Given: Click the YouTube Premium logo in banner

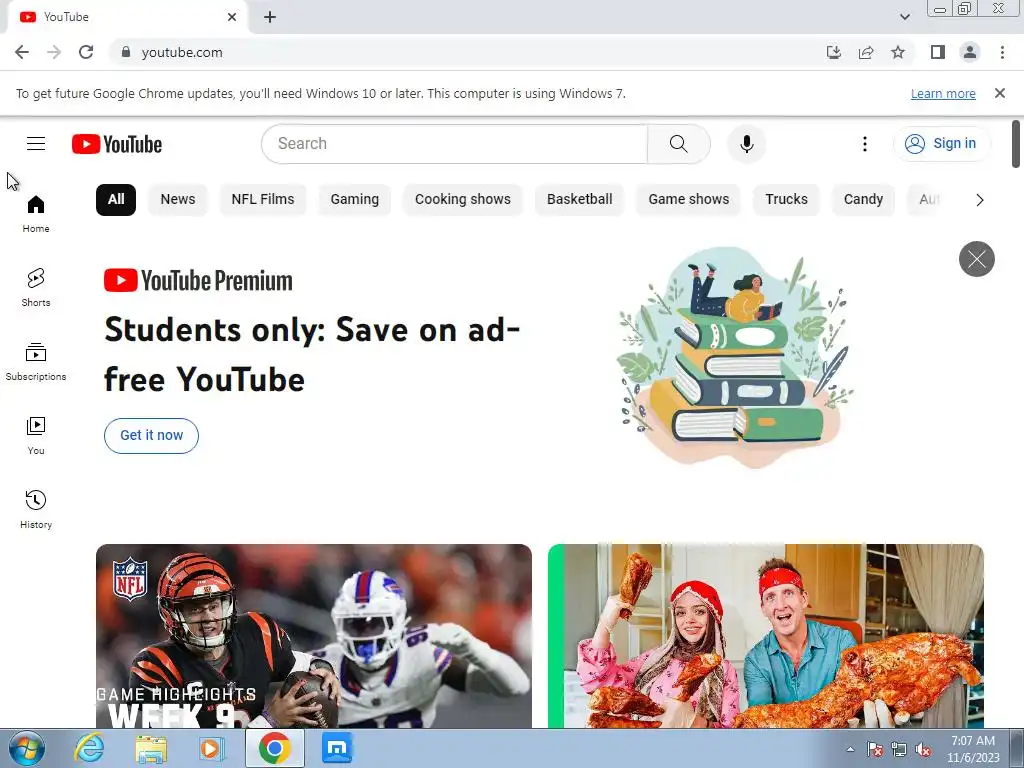Looking at the screenshot, I should click(199, 281).
